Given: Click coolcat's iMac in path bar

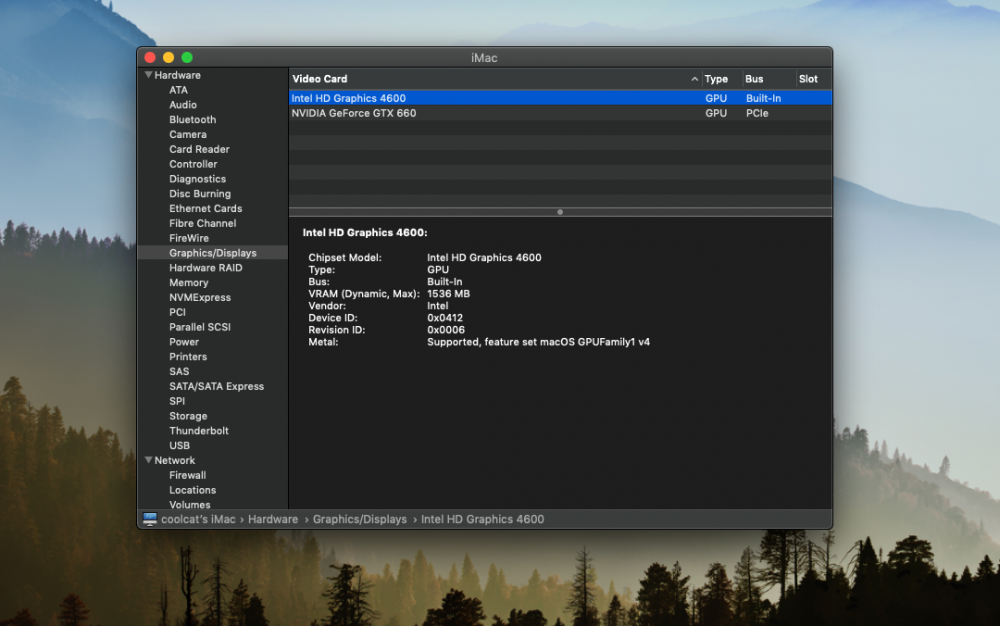Looking at the screenshot, I should pos(198,519).
